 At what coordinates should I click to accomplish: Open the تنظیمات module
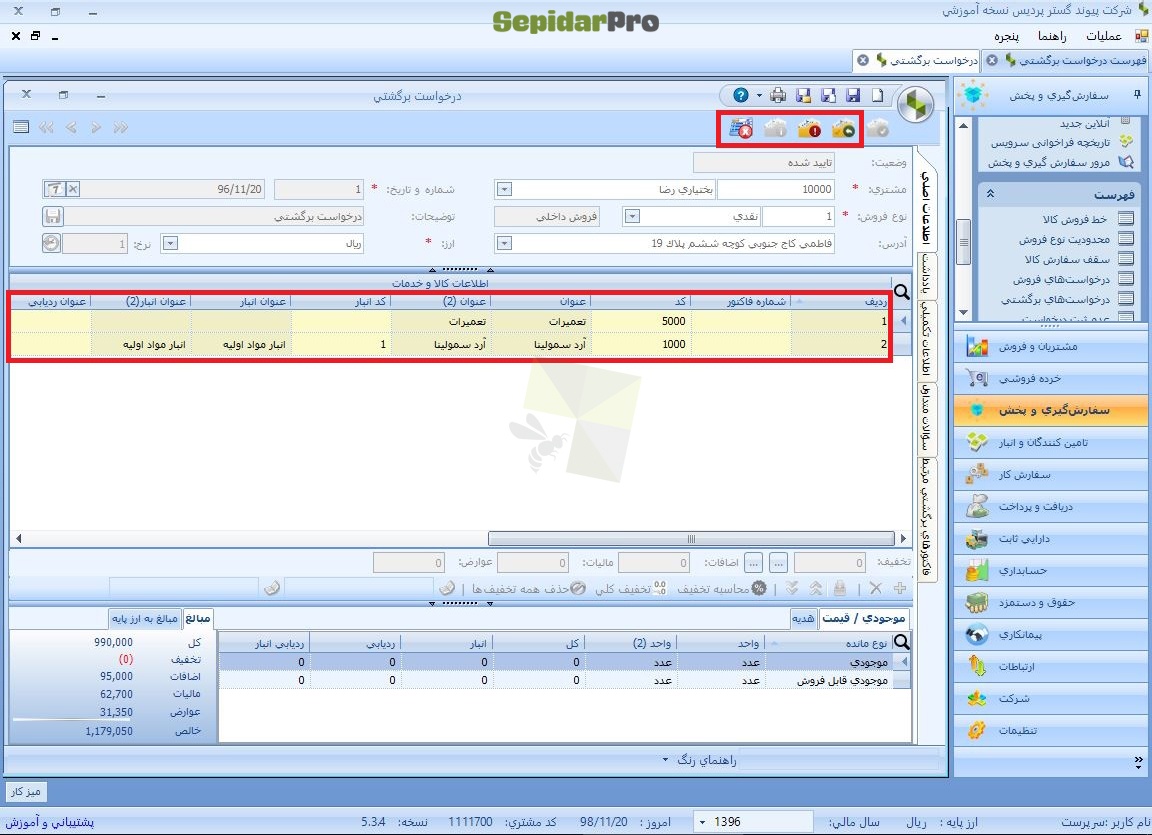pos(1051,730)
